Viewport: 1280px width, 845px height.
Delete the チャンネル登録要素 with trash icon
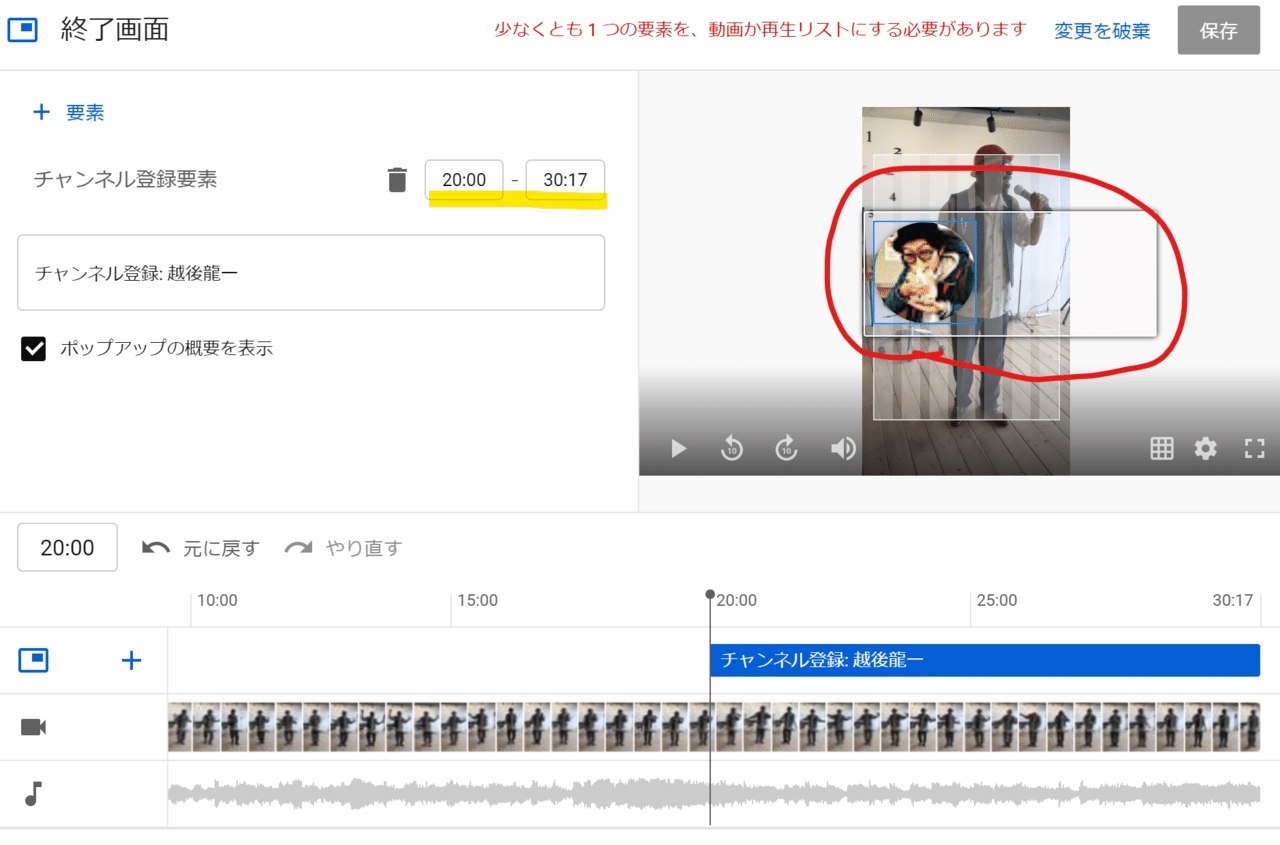(x=397, y=180)
